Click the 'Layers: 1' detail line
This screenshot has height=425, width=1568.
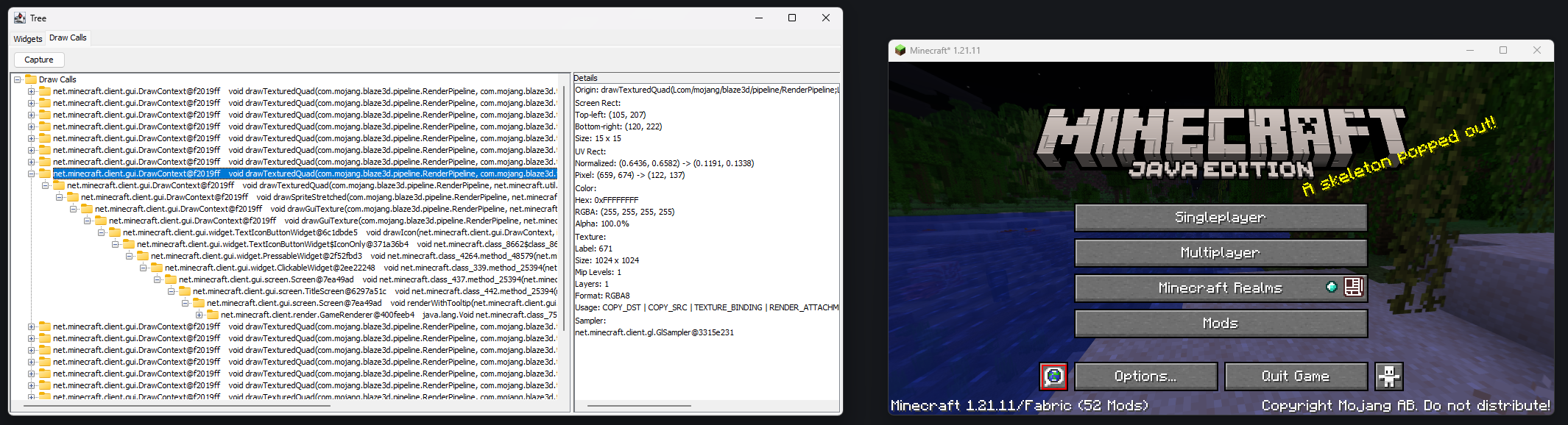(x=592, y=284)
